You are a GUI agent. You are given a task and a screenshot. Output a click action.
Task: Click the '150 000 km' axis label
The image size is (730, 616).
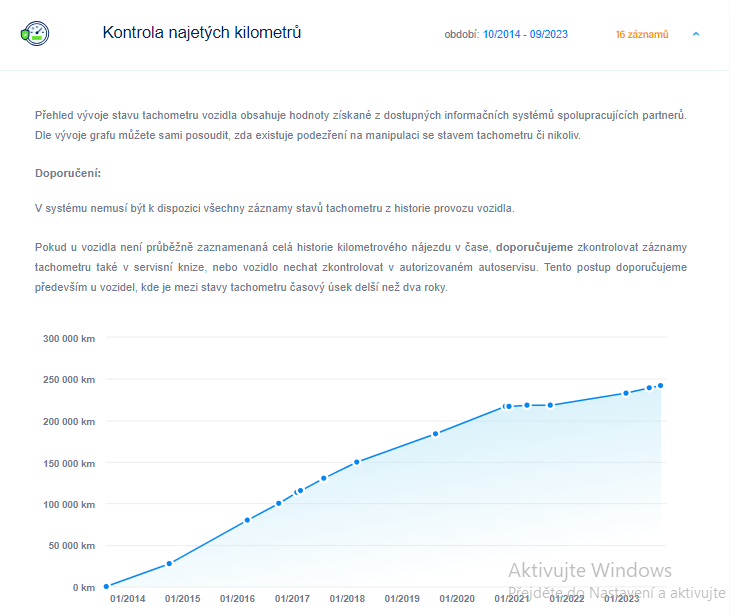point(69,464)
